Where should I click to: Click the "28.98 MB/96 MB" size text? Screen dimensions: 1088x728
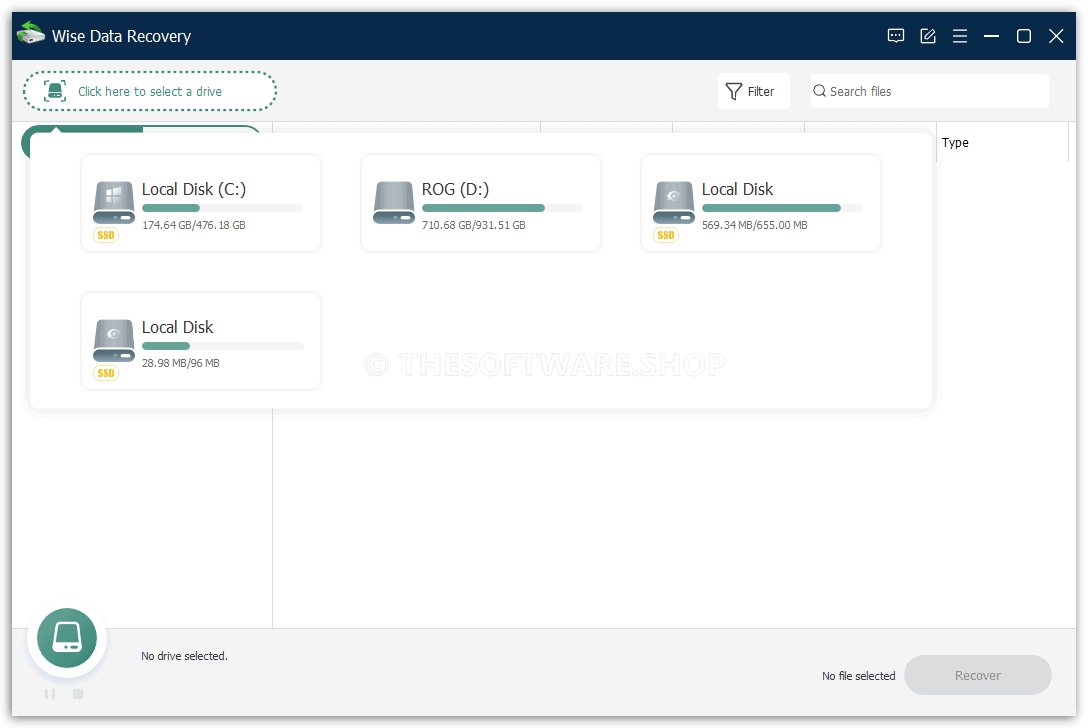coord(180,363)
